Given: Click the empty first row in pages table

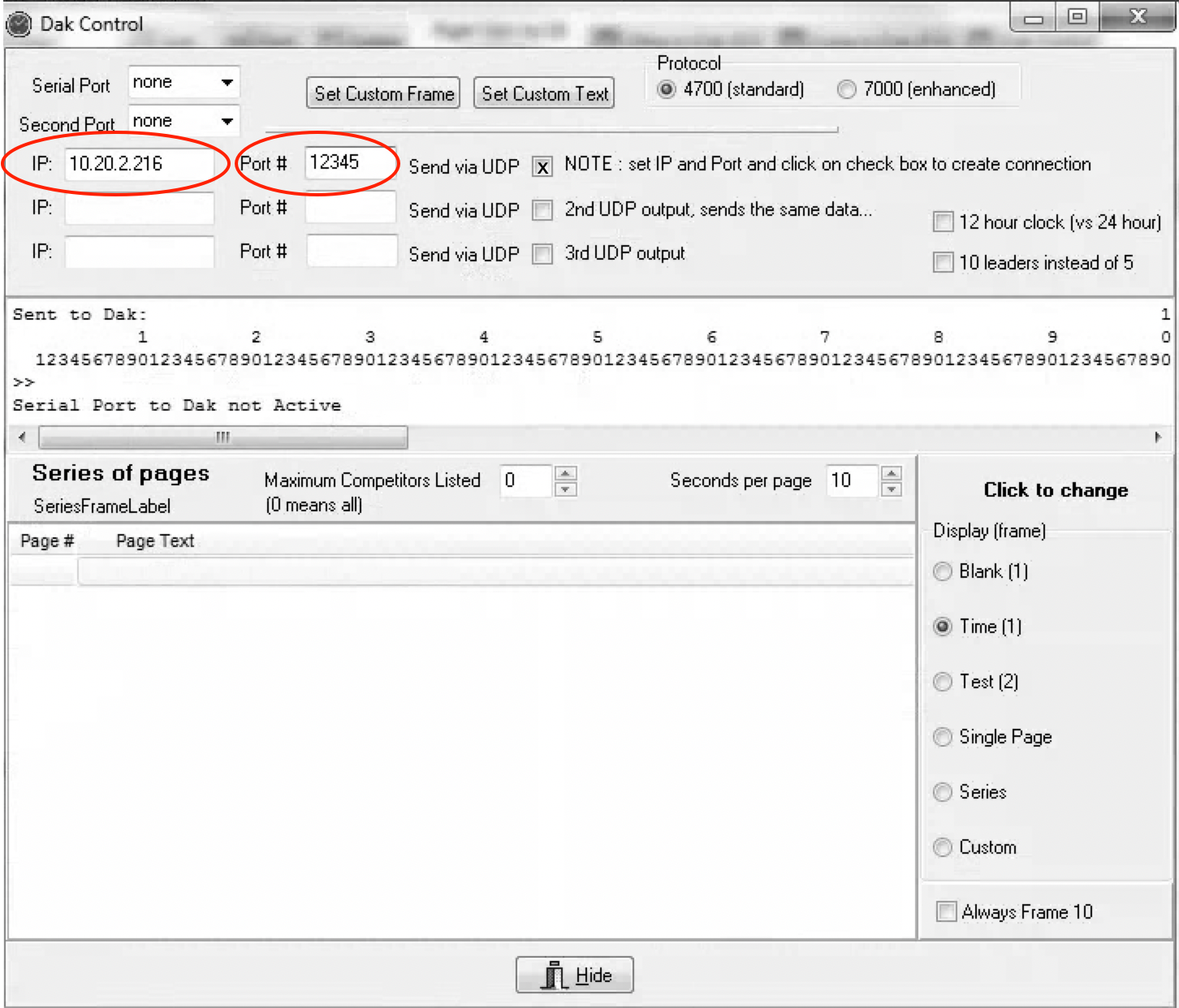Looking at the screenshot, I should 463,571.
